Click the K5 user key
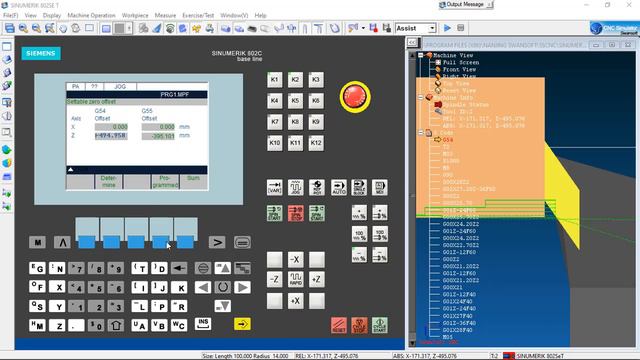 click(x=296, y=101)
